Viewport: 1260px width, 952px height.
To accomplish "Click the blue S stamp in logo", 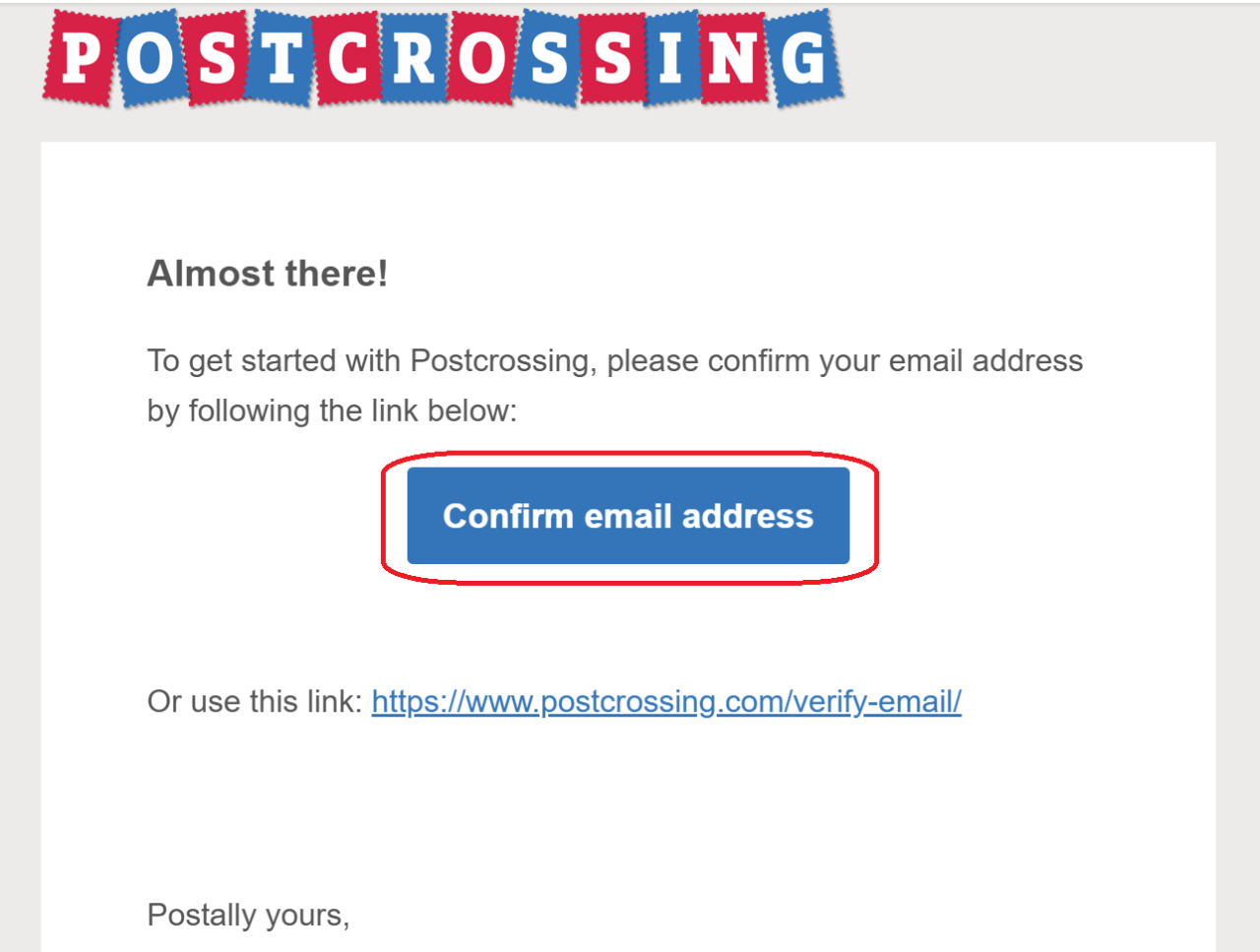I will (x=548, y=58).
